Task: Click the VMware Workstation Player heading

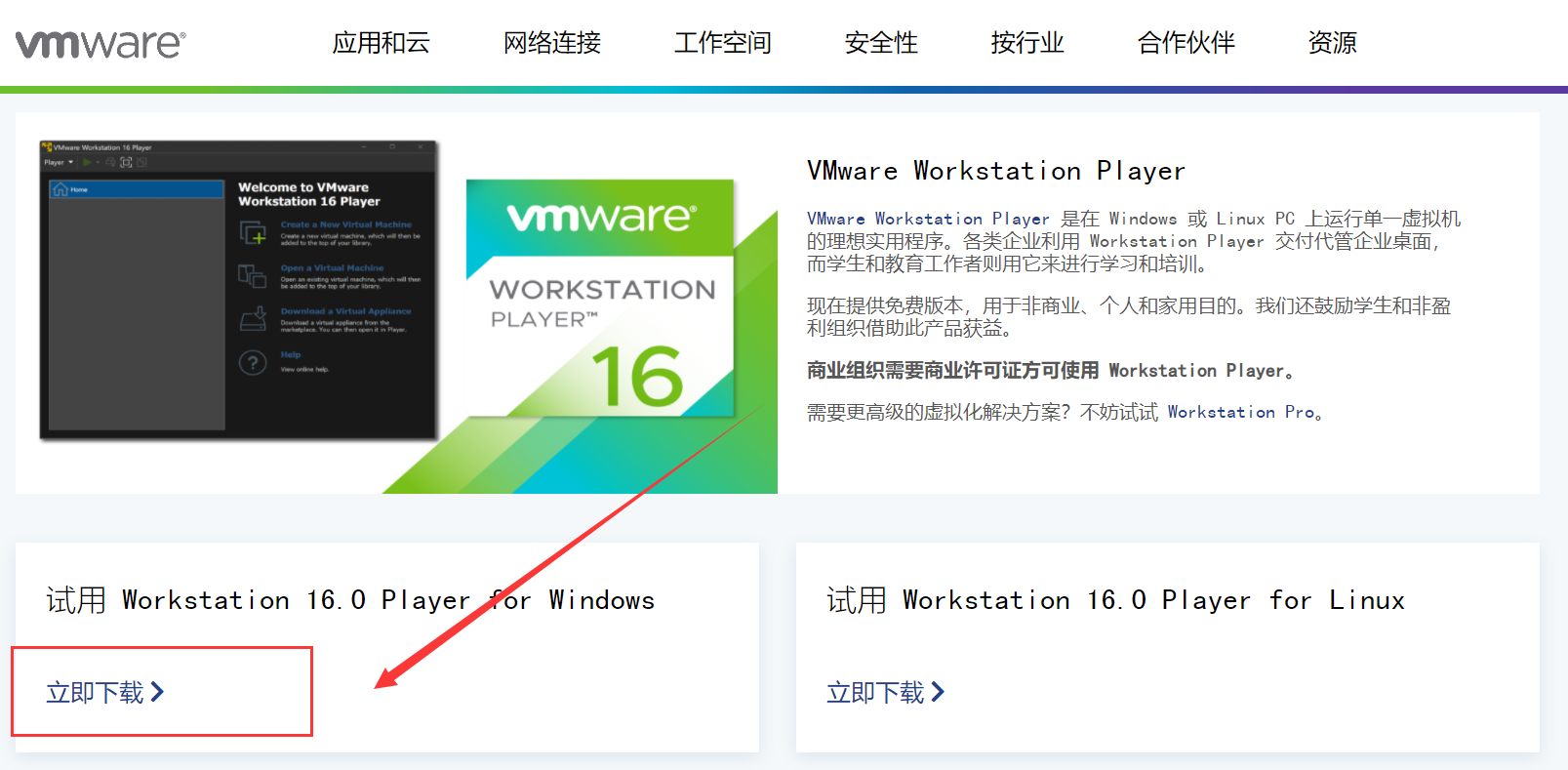Action: click(x=996, y=171)
